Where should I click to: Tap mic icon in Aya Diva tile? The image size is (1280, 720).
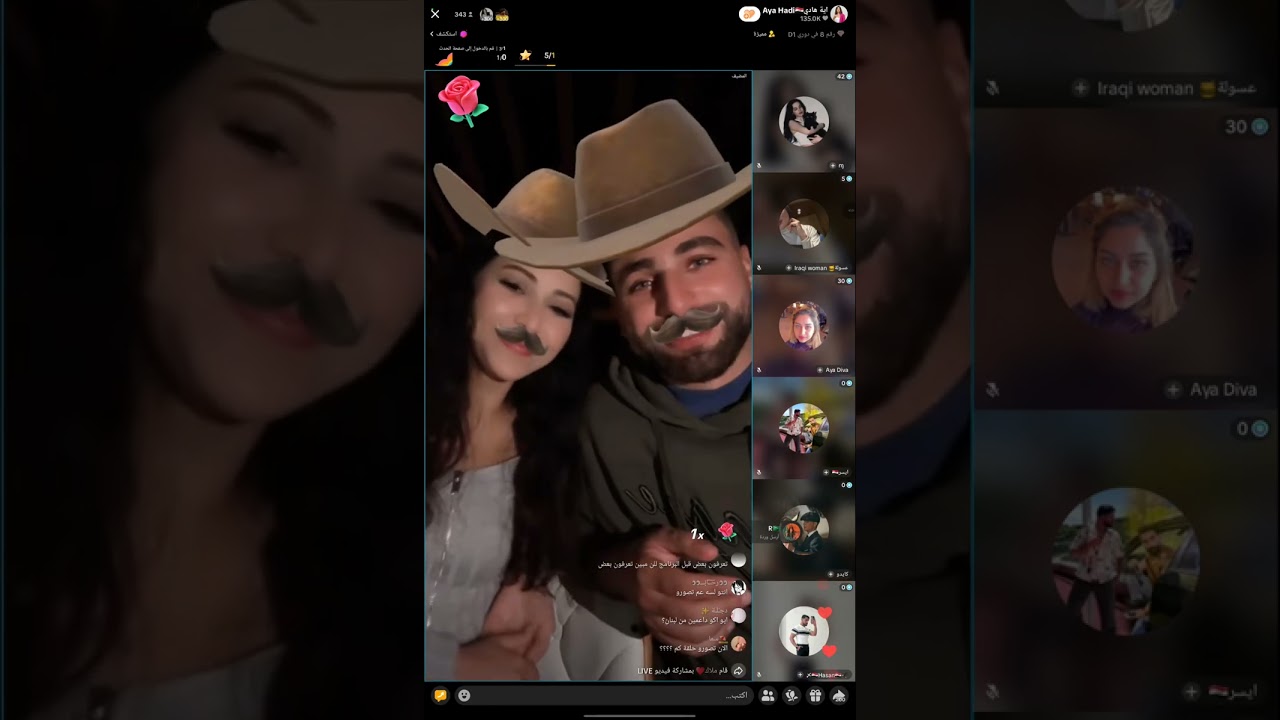click(759, 370)
